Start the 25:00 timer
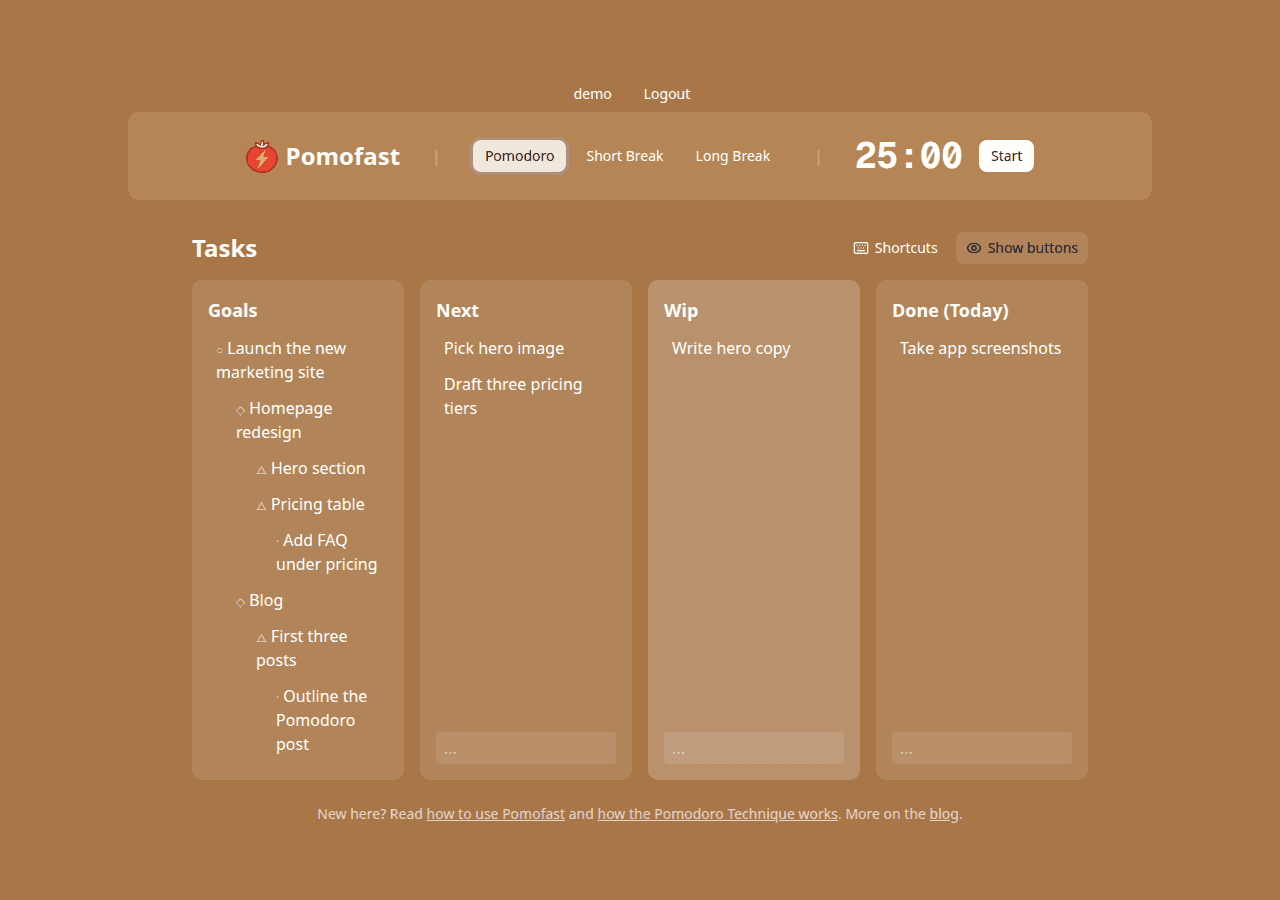The width and height of the screenshot is (1280, 900). coord(1006,156)
